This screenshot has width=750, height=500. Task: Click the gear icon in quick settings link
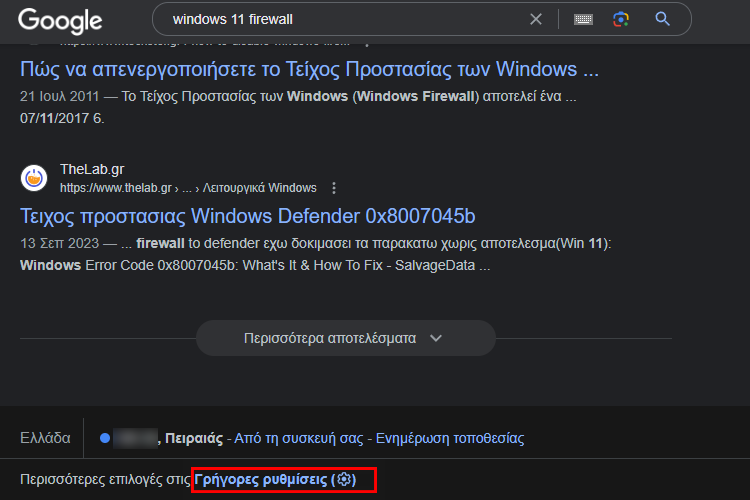[344, 479]
